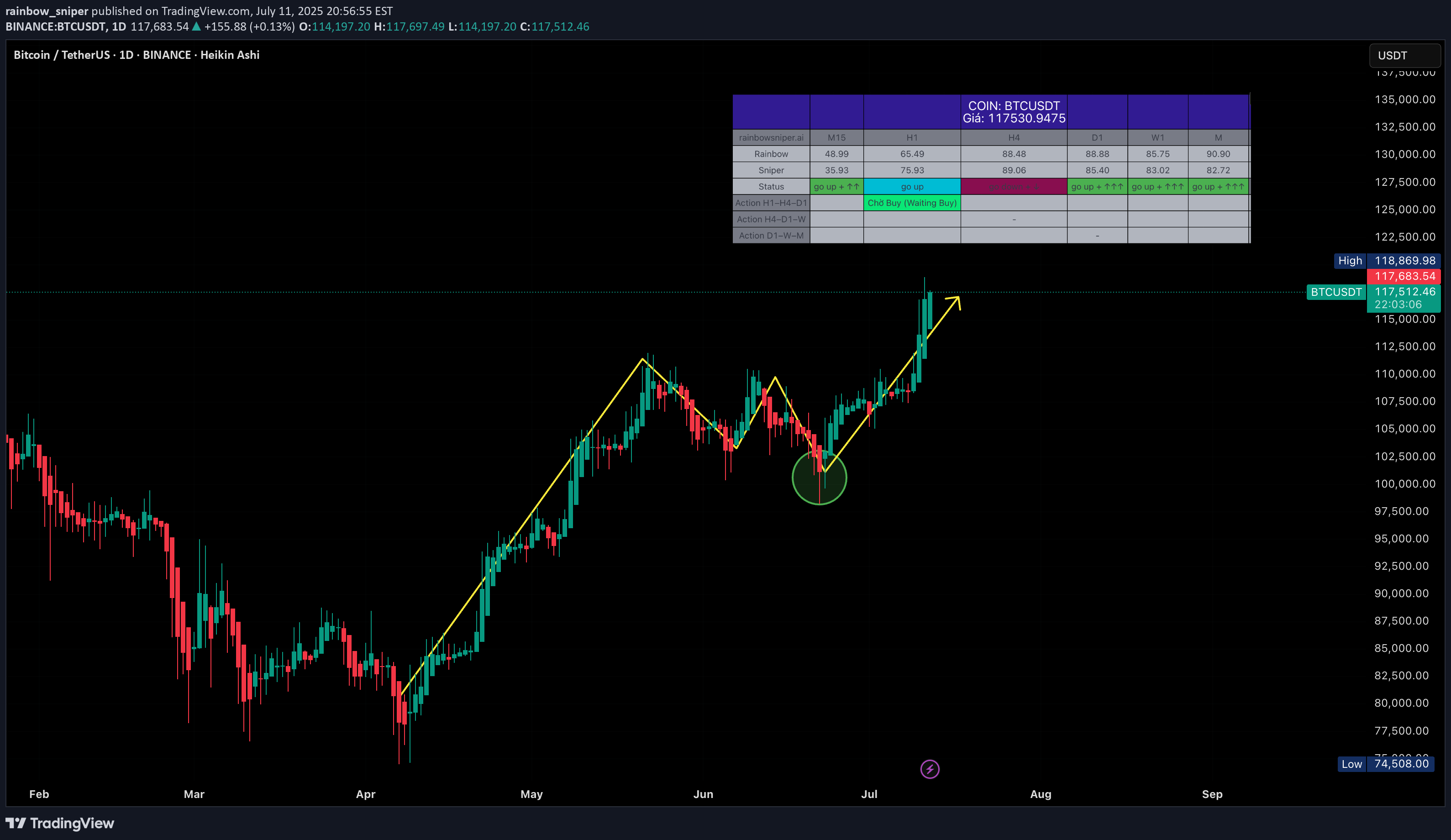Viewport: 1451px width, 840px height.
Task: Click the High 118,869.98 price label
Action: 1387,261
